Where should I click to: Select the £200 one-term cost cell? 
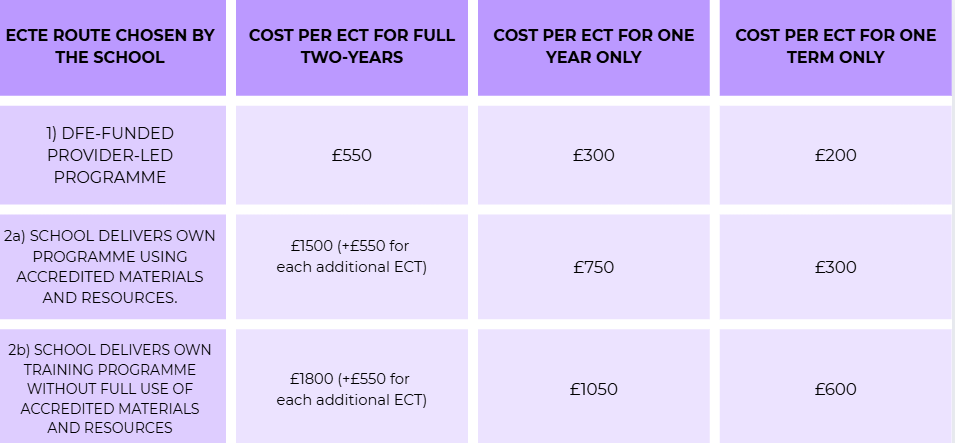(836, 155)
